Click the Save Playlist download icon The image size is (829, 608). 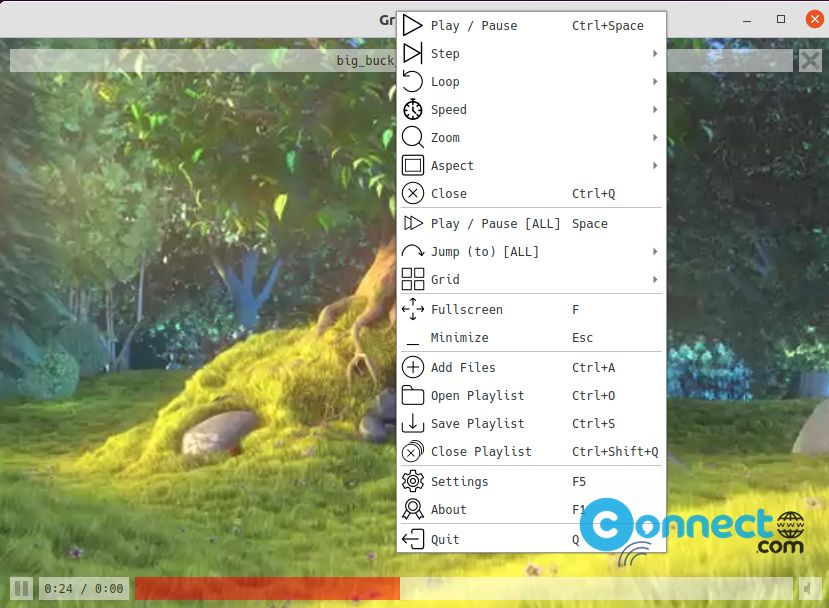pyautogui.click(x=412, y=423)
